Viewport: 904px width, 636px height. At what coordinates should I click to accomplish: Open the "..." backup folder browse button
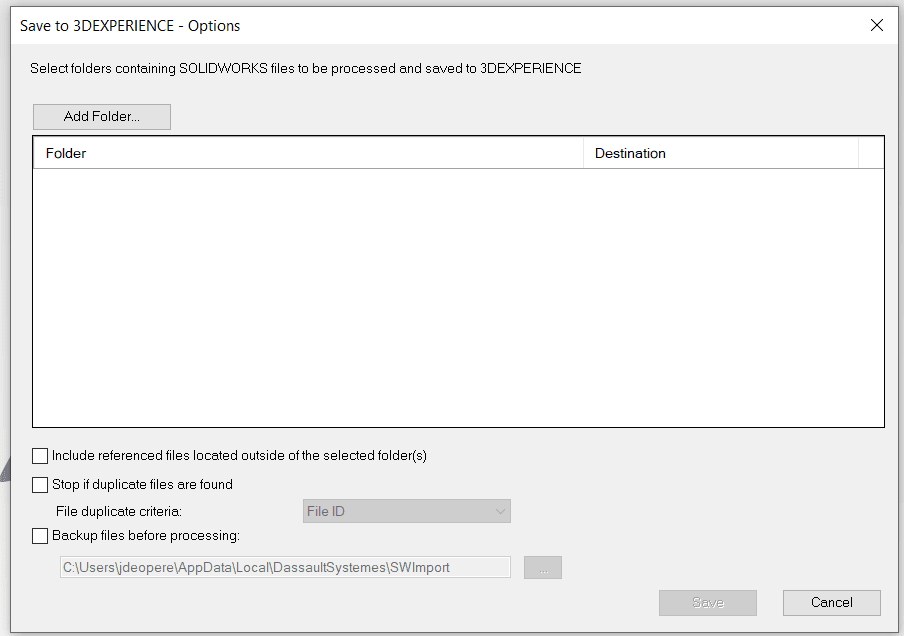[542, 566]
